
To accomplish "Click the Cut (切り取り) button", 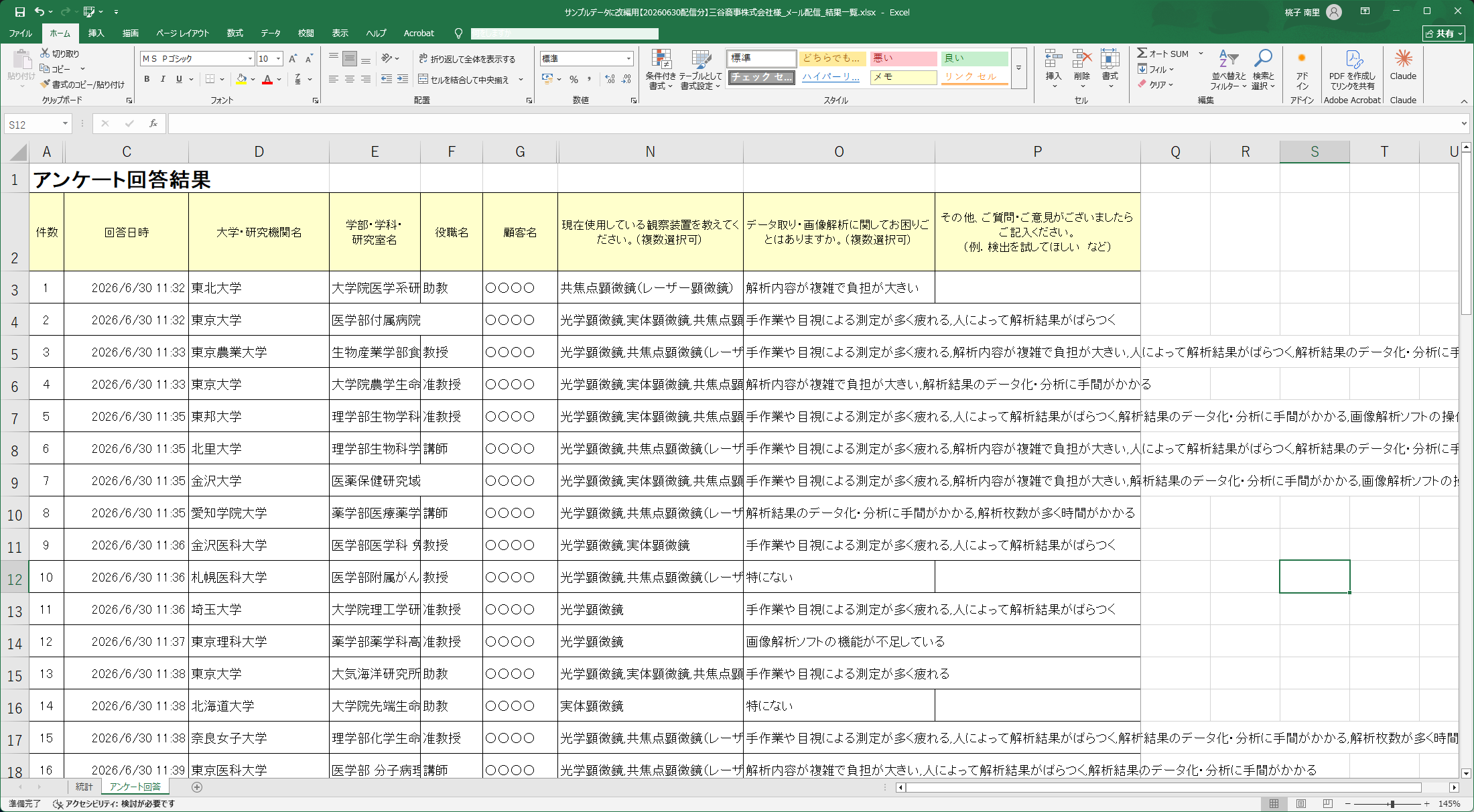I will point(60,54).
